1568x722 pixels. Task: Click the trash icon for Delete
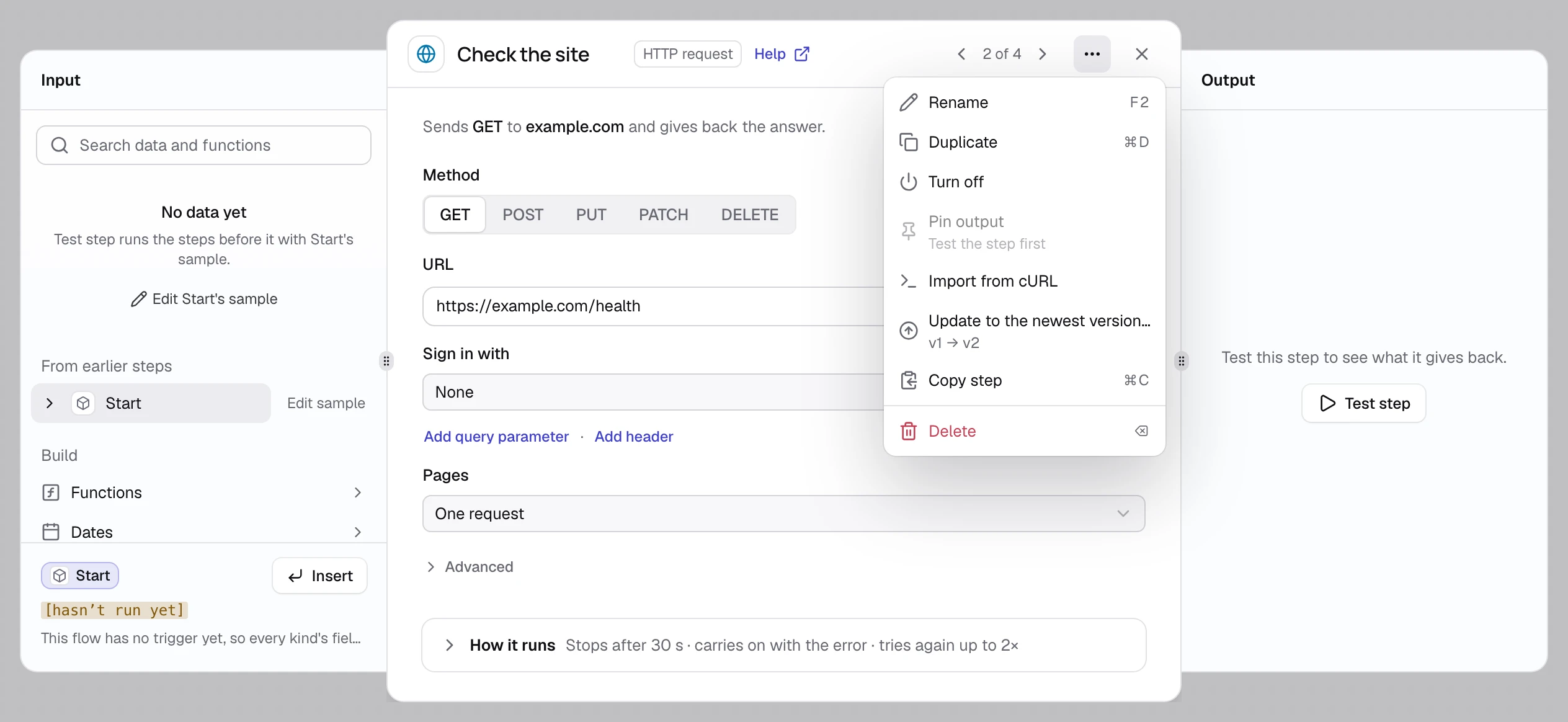pyautogui.click(x=908, y=431)
